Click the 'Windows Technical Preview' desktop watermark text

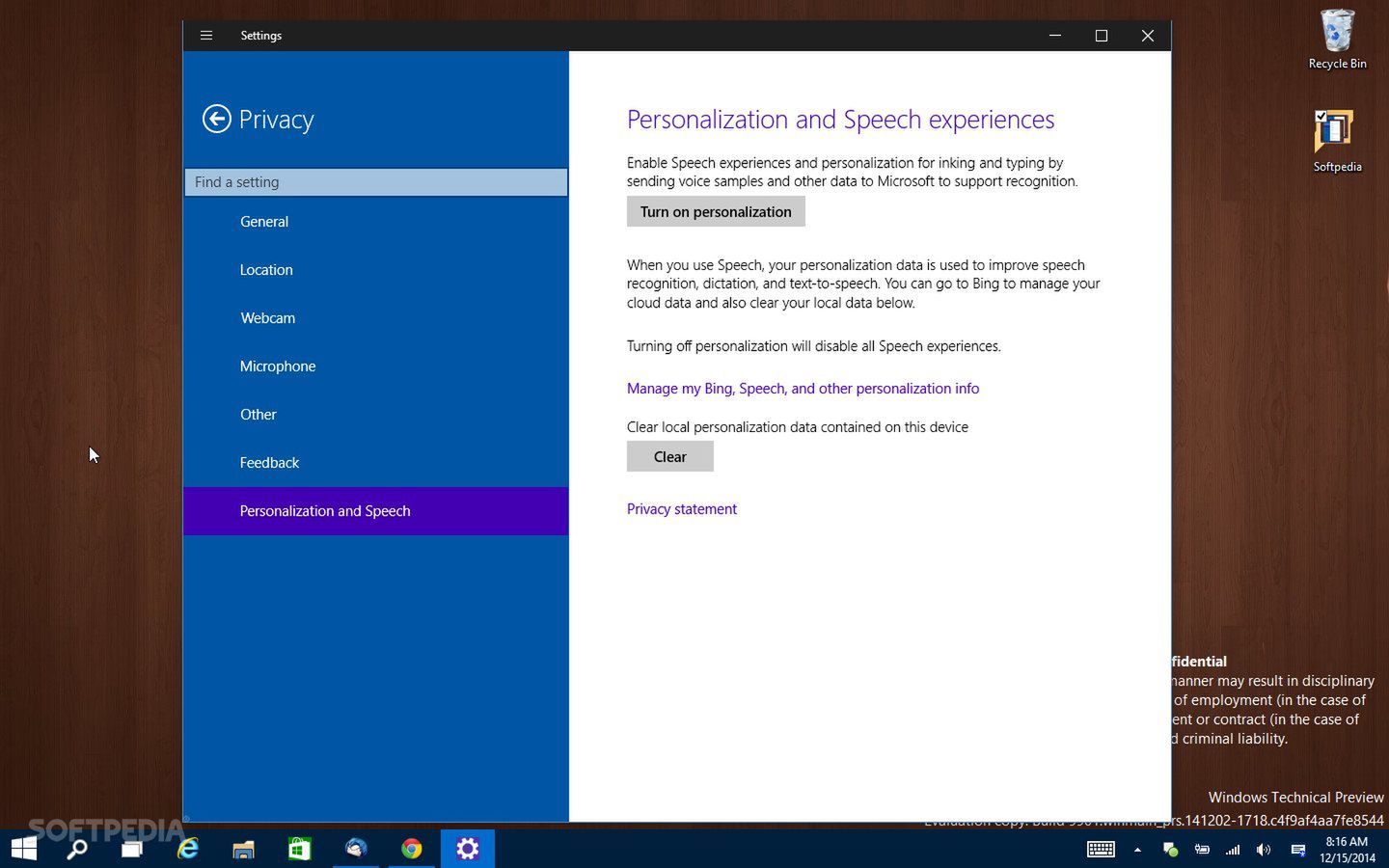(x=1295, y=798)
